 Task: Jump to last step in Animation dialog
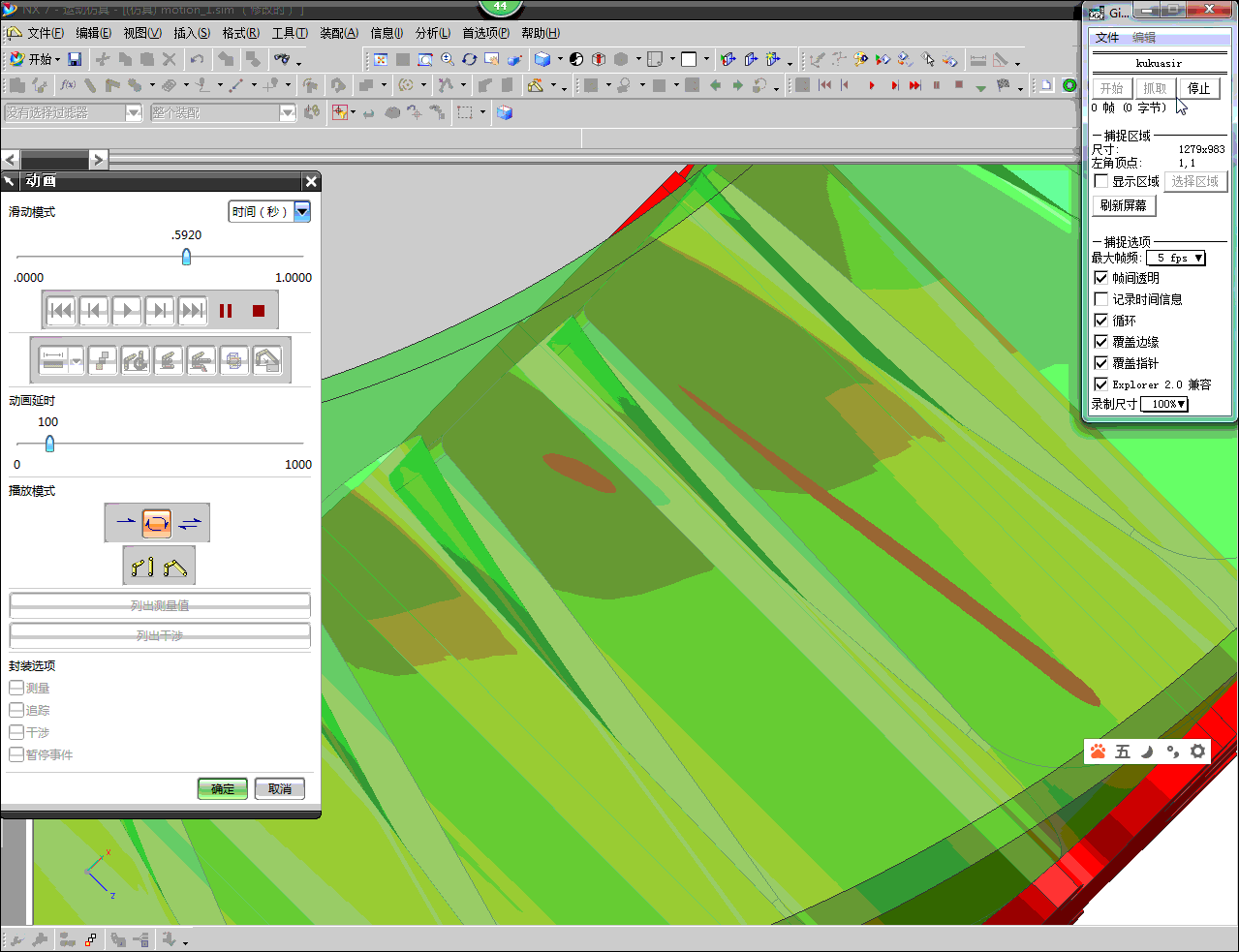[x=192, y=311]
